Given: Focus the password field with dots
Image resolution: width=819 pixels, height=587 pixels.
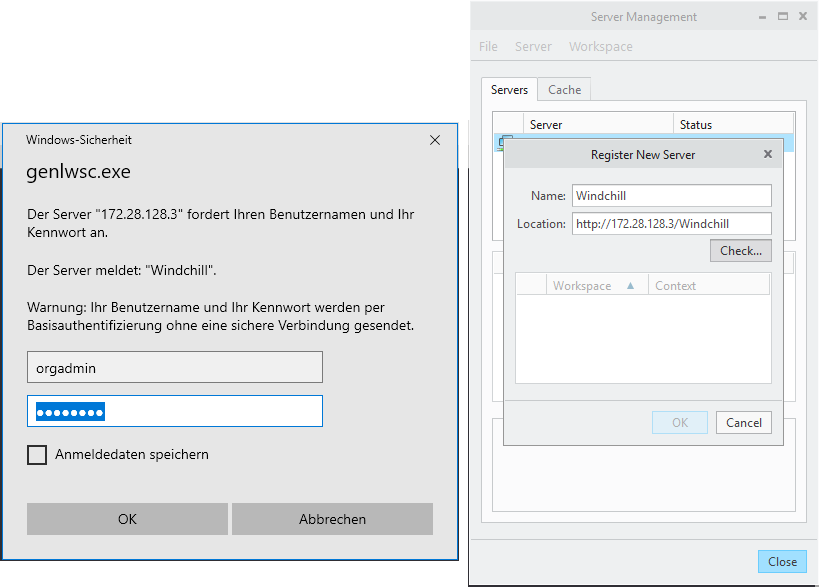Looking at the screenshot, I should point(175,411).
